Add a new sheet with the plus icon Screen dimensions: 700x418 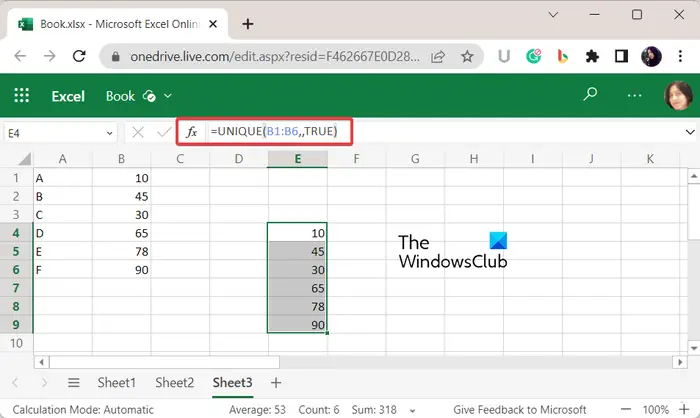pyautogui.click(x=276, y=383)
